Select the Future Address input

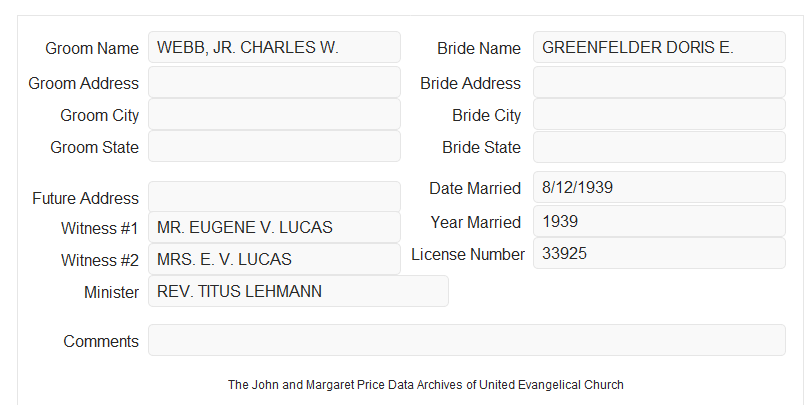(x=274, y=197)
